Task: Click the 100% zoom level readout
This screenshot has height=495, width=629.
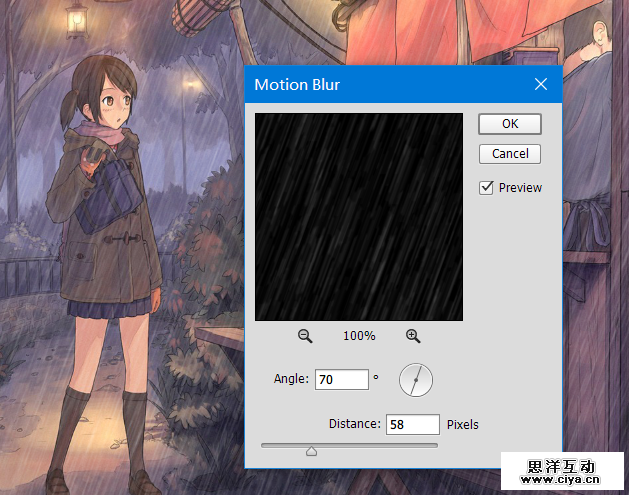Action: (x=359, y=336)
